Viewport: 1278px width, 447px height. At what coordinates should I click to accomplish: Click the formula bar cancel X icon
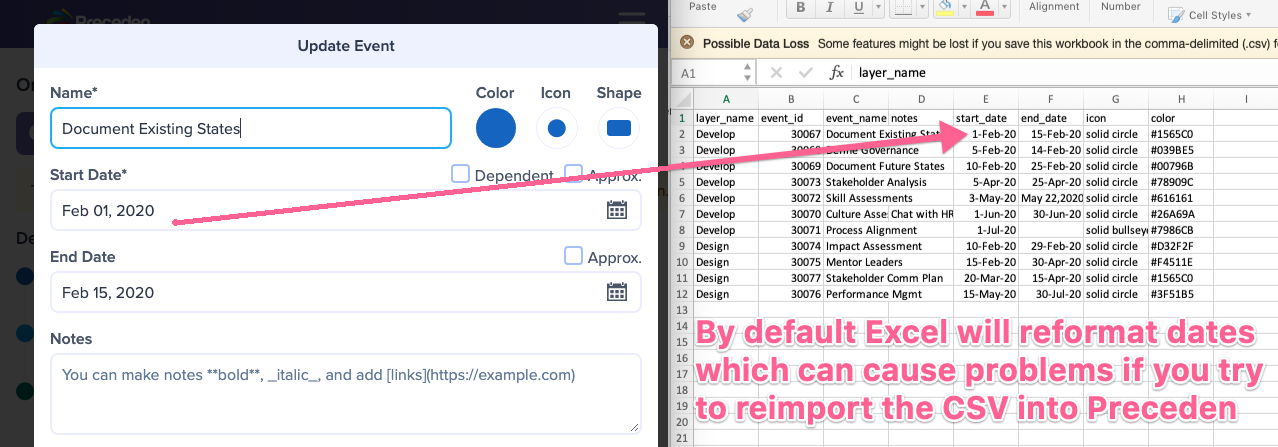pyautogui.click(x=776, y=73)
